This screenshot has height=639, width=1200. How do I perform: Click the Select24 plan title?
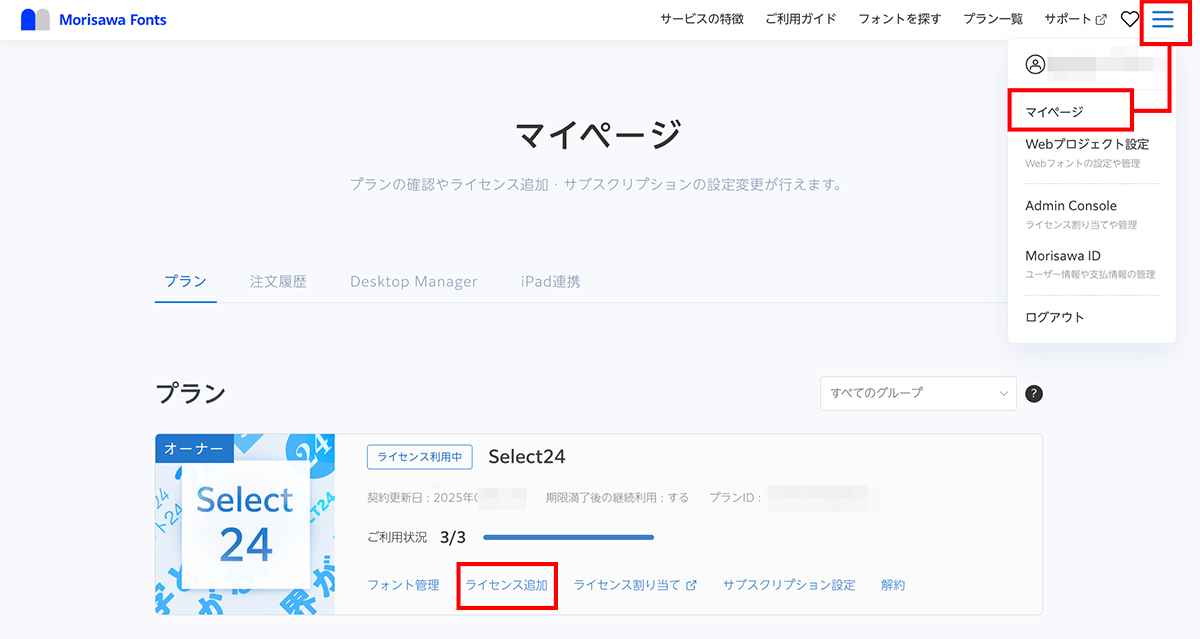coord(527,457)
